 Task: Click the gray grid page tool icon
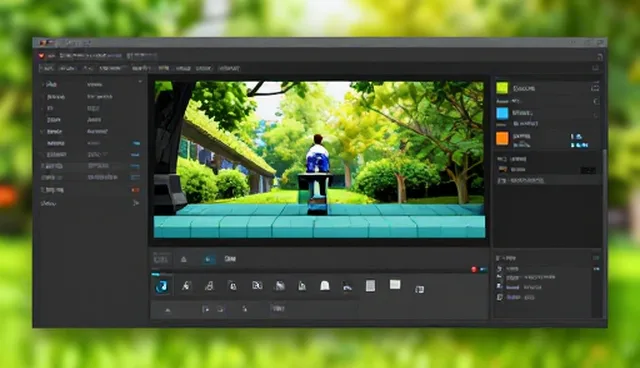[x=370, y=286]
